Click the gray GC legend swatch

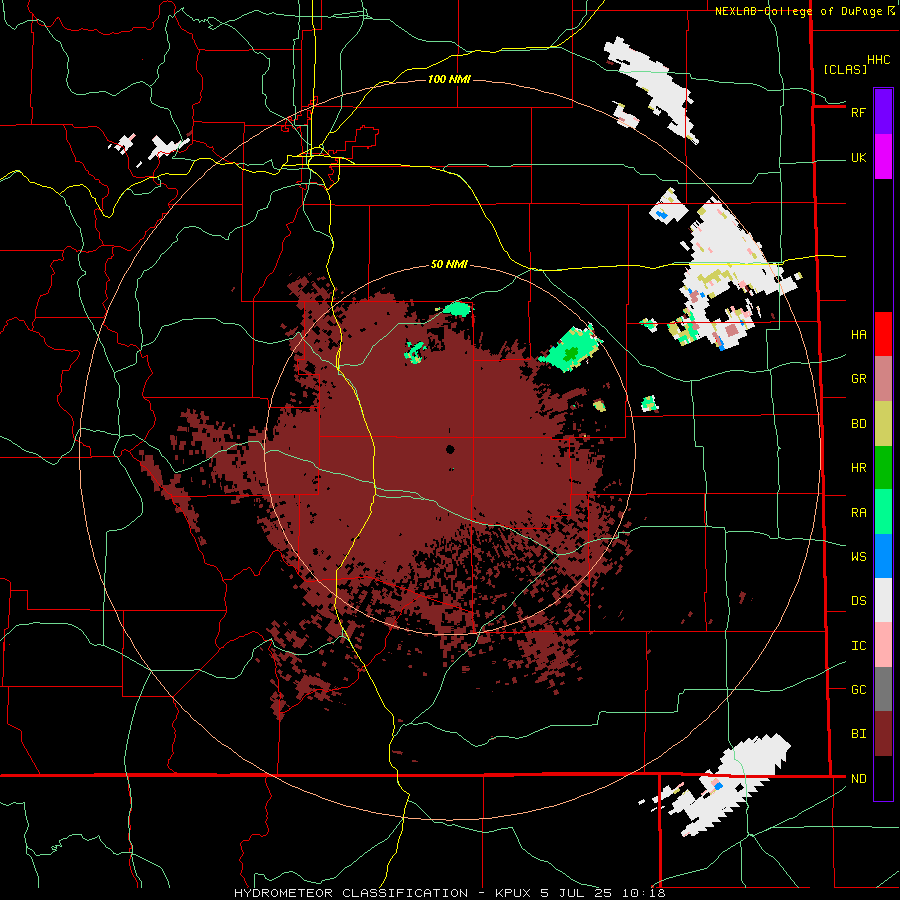tap(883, 689)
